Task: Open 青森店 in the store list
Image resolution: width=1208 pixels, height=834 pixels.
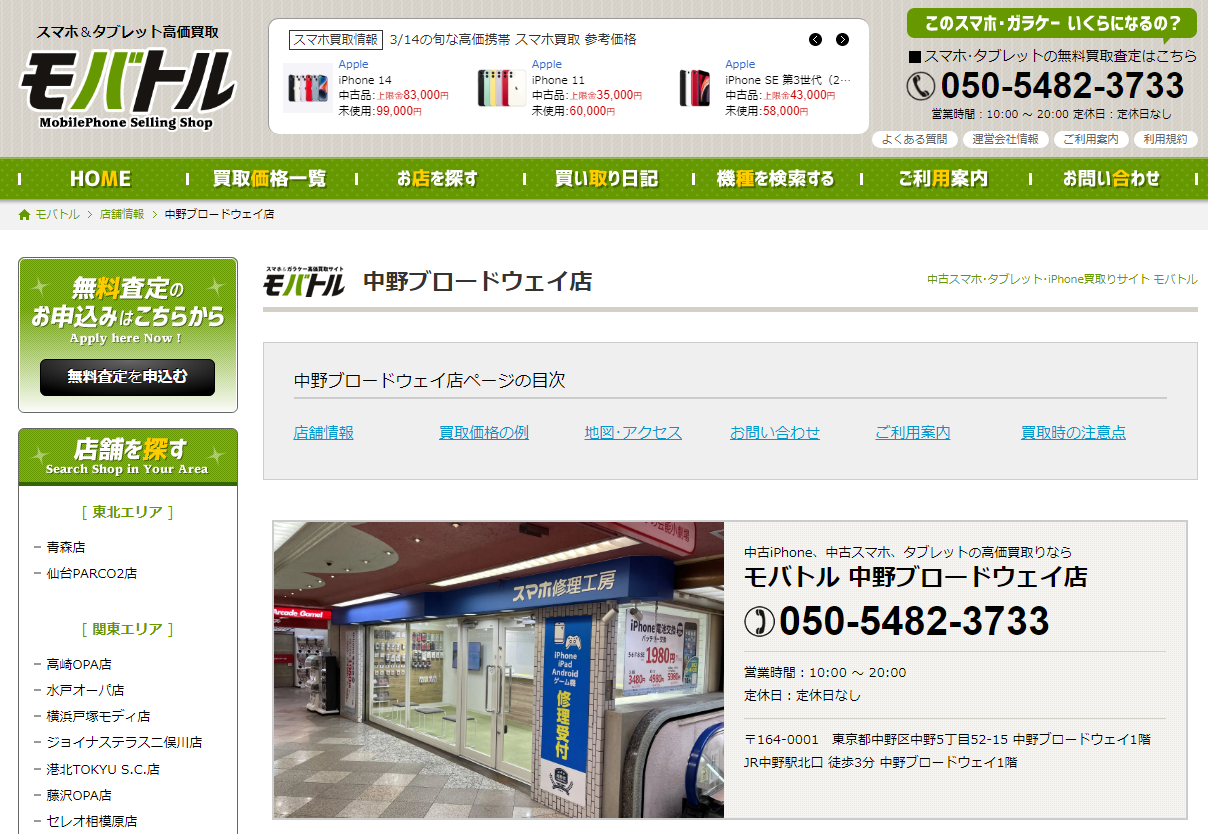Action: [66, 548]
